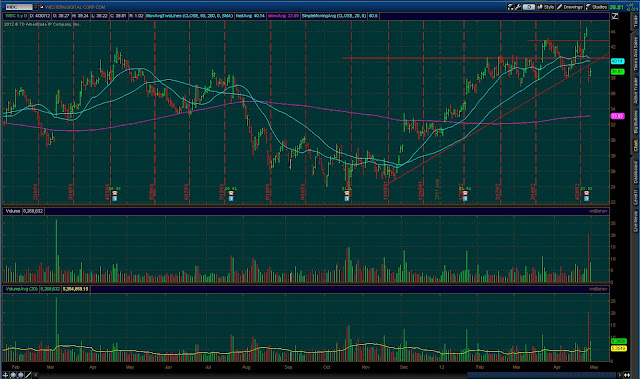Open the flask share/studies quick icon
The image size is (640, 379).
click(x=511, y=7)
